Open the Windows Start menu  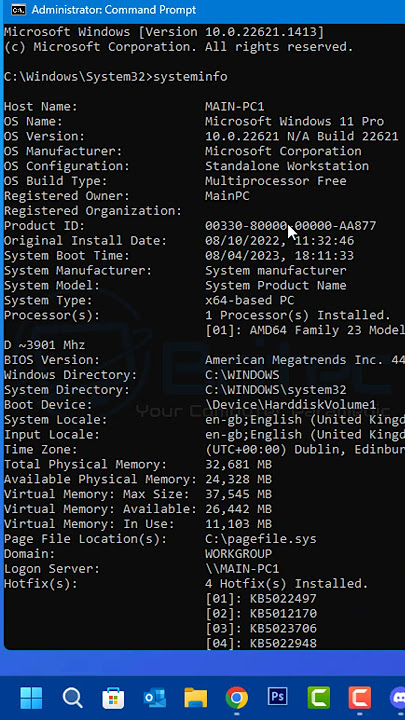coord(31,698)
